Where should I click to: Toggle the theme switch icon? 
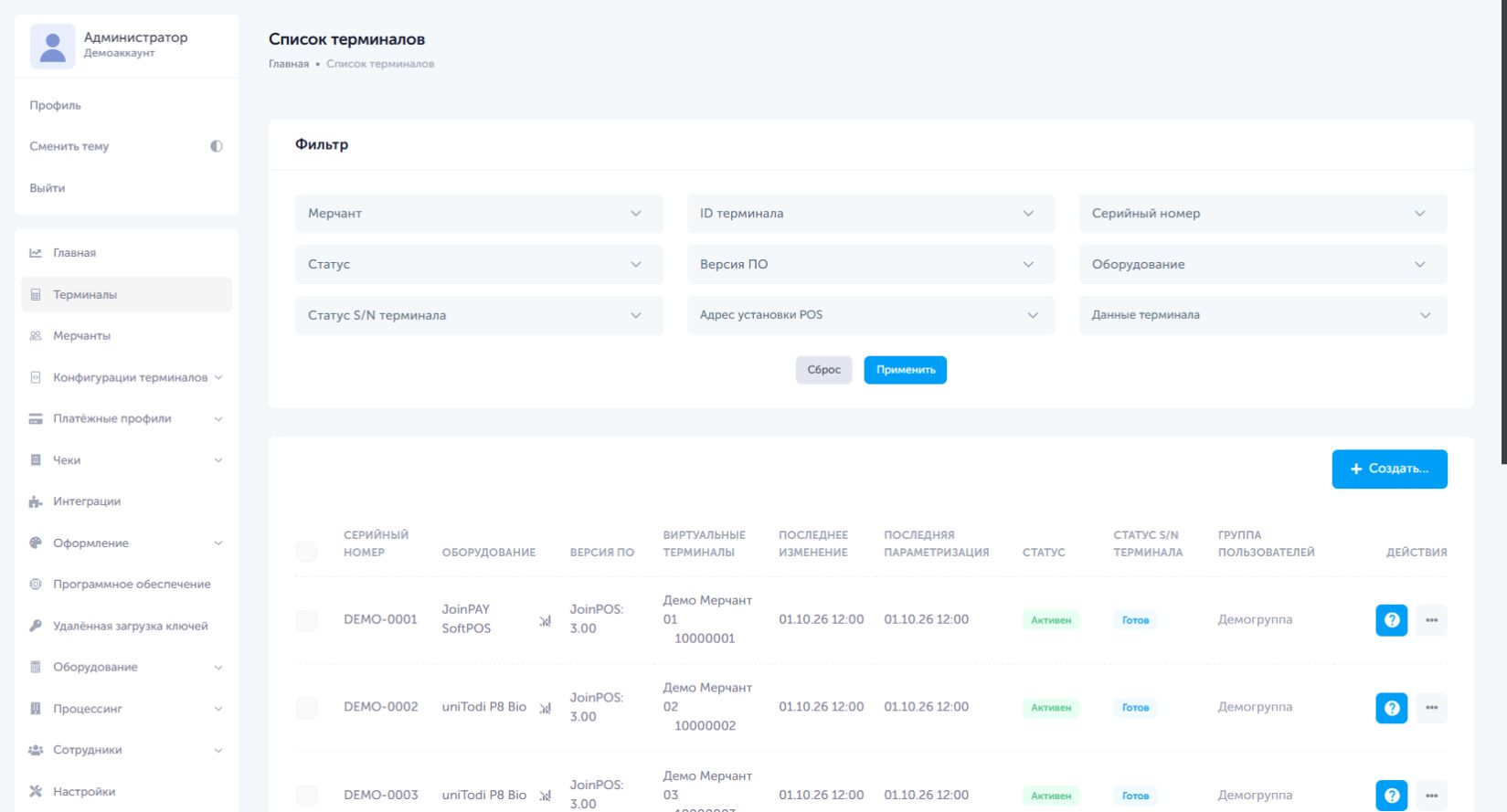(217, 146)
